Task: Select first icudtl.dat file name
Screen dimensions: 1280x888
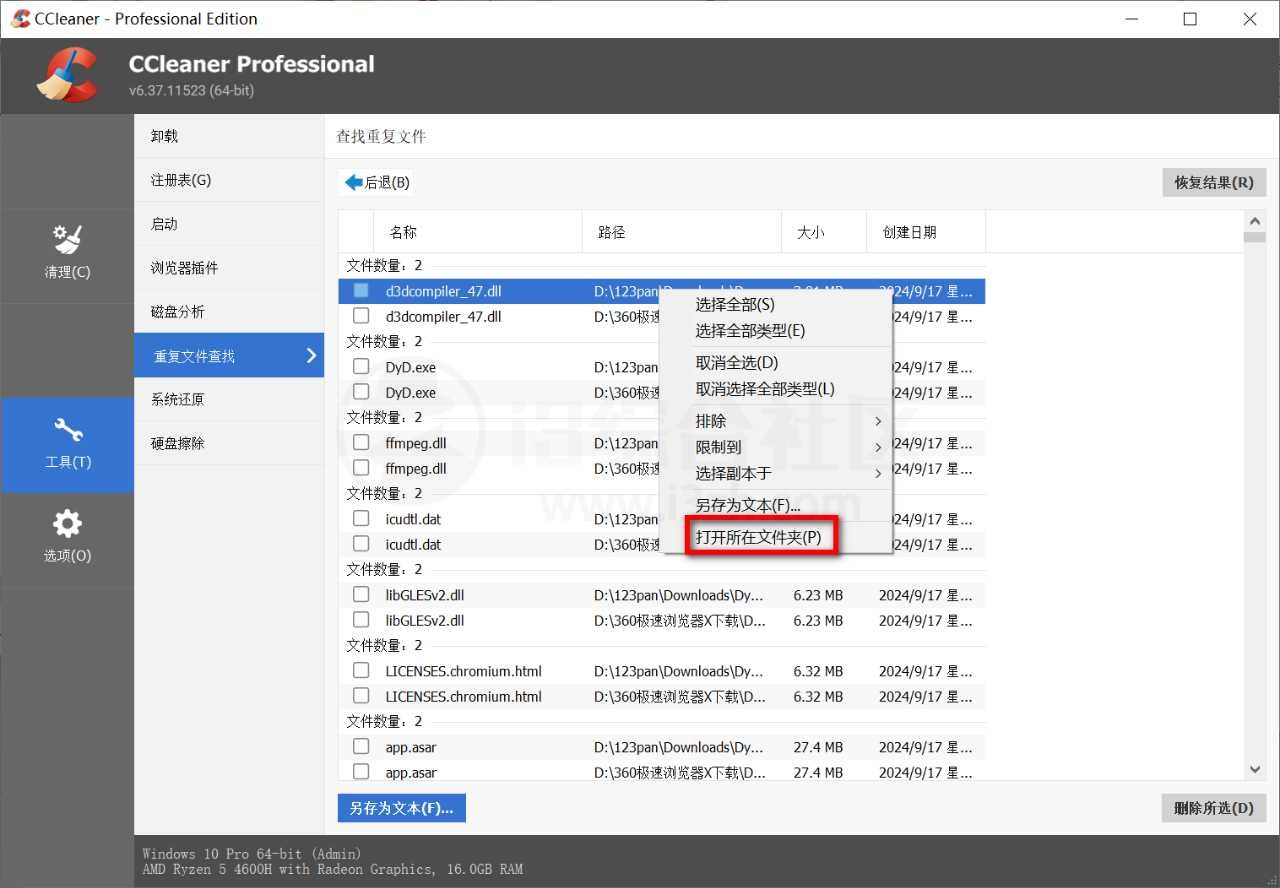Action: click(x=413, y=519)
